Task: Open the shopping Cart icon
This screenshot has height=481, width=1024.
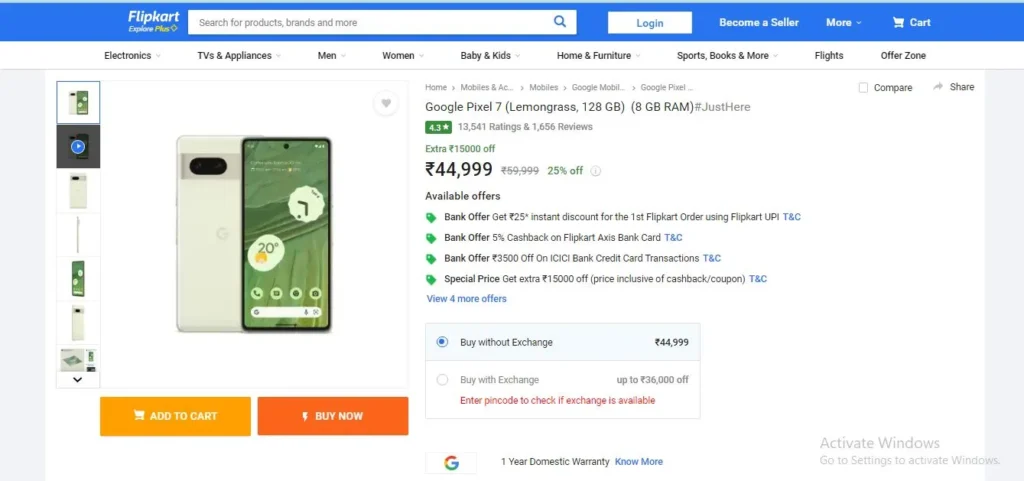Action: click(899, 22)
